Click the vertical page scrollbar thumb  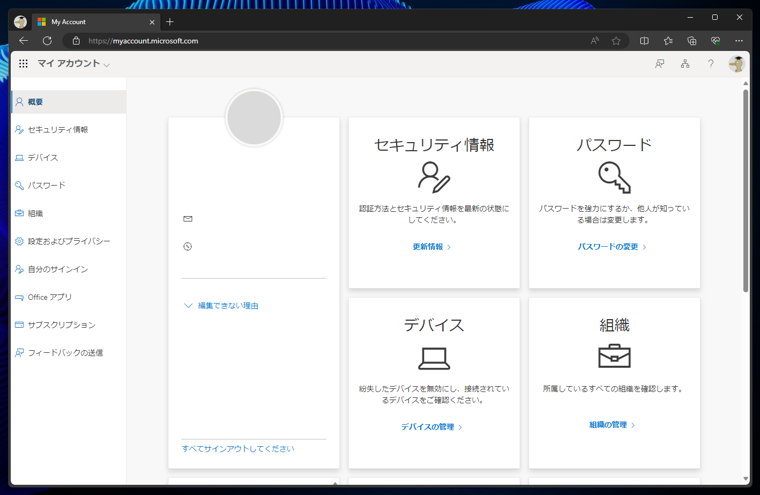pyautogui.click(x=745, y=191)
